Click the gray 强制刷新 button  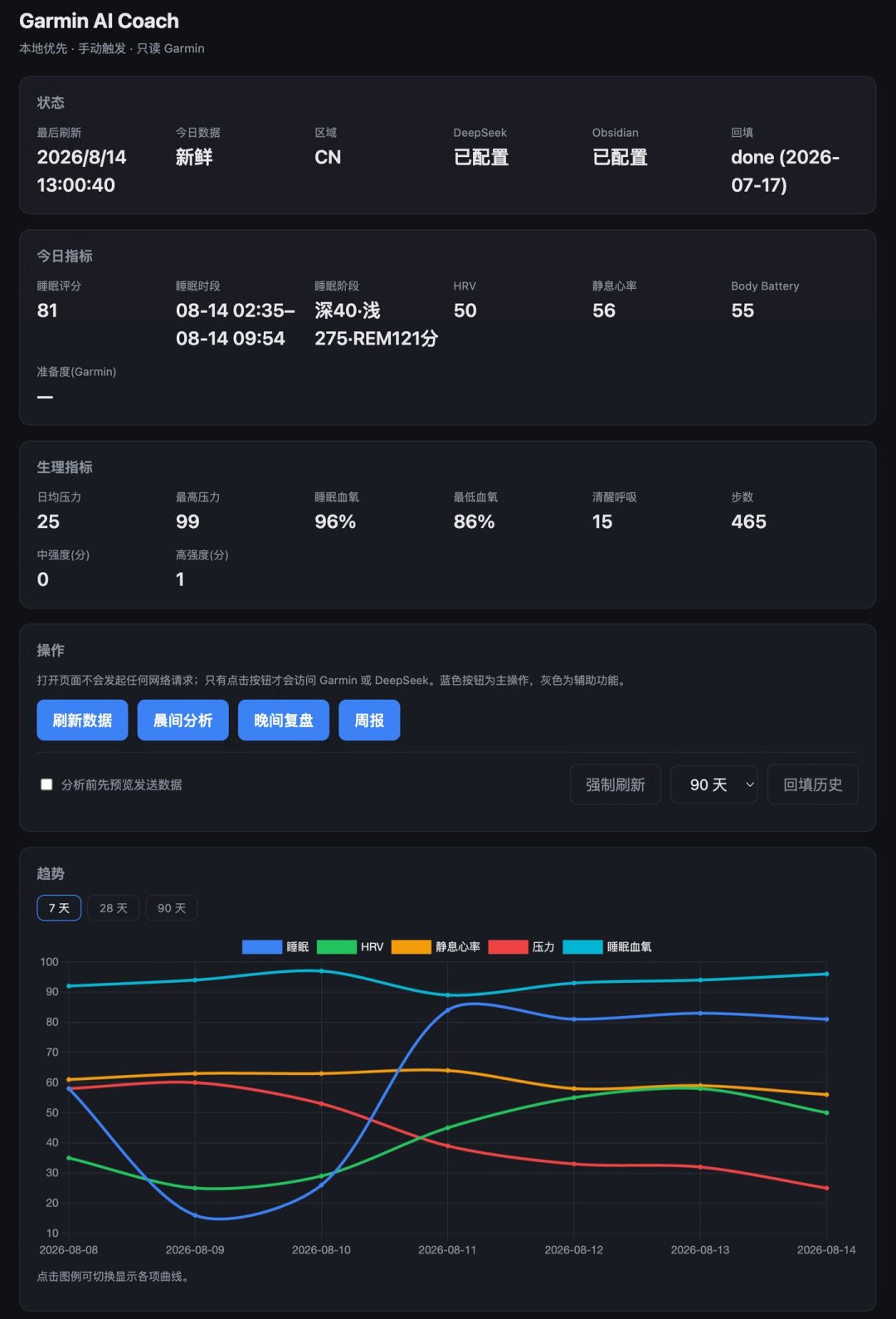[x=616, y=784]
